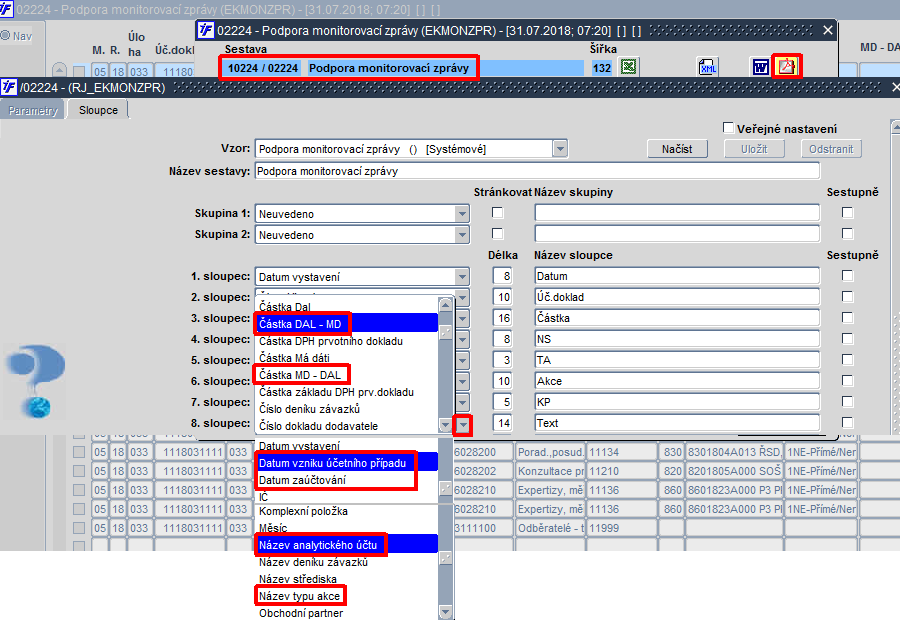Export report to Word icon
Viewport: 900px width, 620px height.
761,68
